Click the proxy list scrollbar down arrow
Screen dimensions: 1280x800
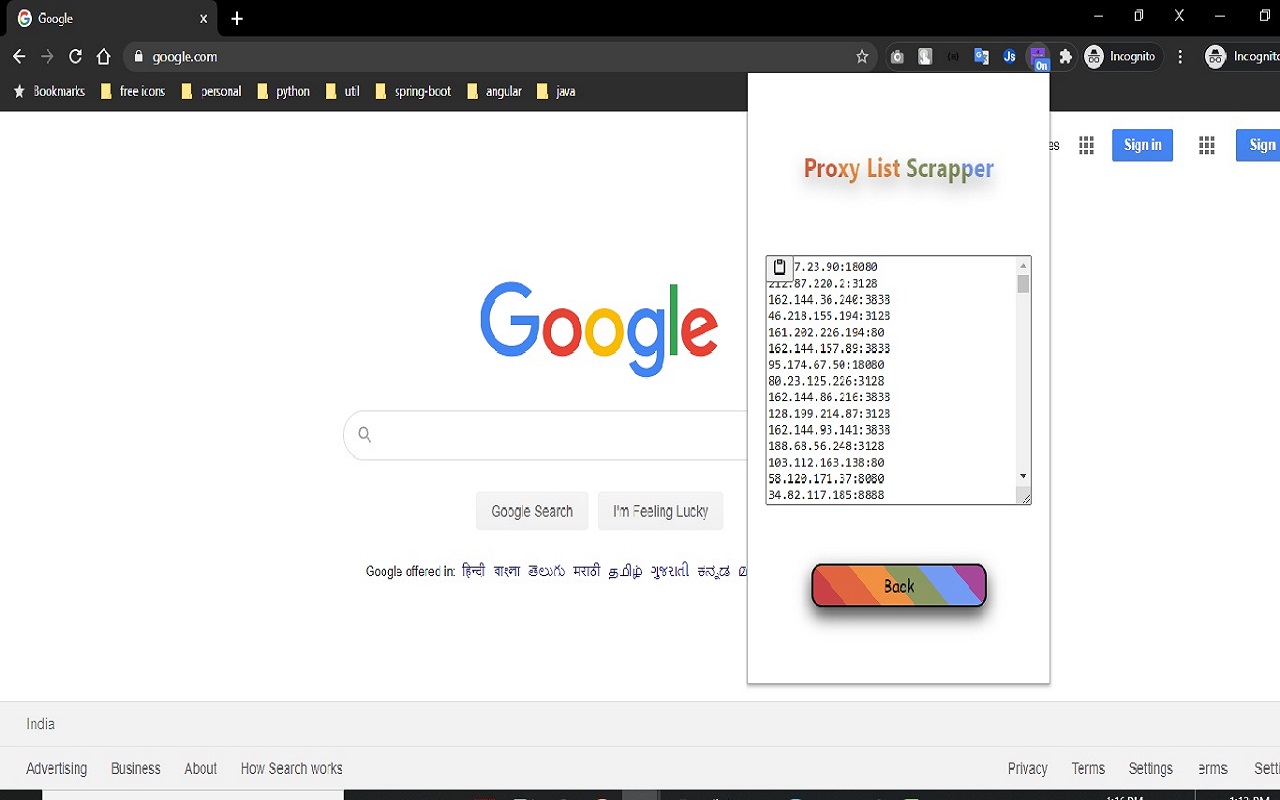click(1023, 476)
